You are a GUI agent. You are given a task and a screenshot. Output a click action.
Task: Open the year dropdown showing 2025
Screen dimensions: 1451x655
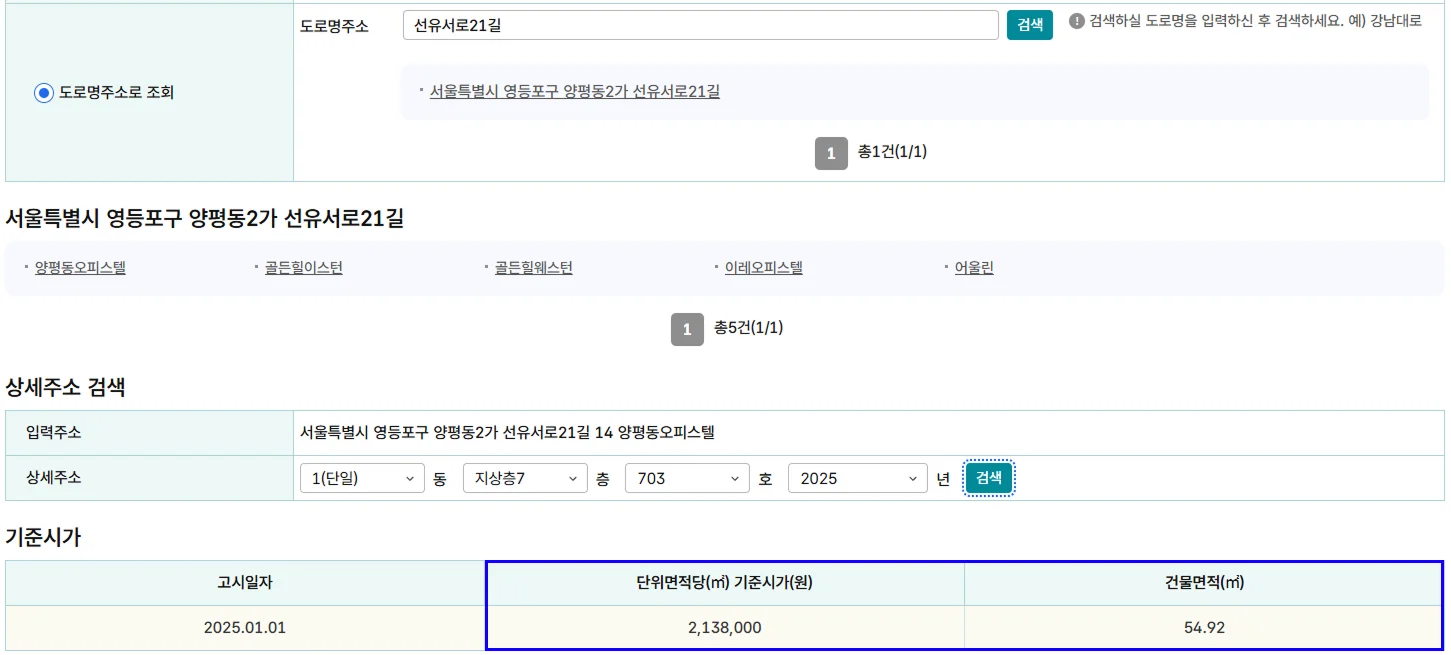pos(858,479)
